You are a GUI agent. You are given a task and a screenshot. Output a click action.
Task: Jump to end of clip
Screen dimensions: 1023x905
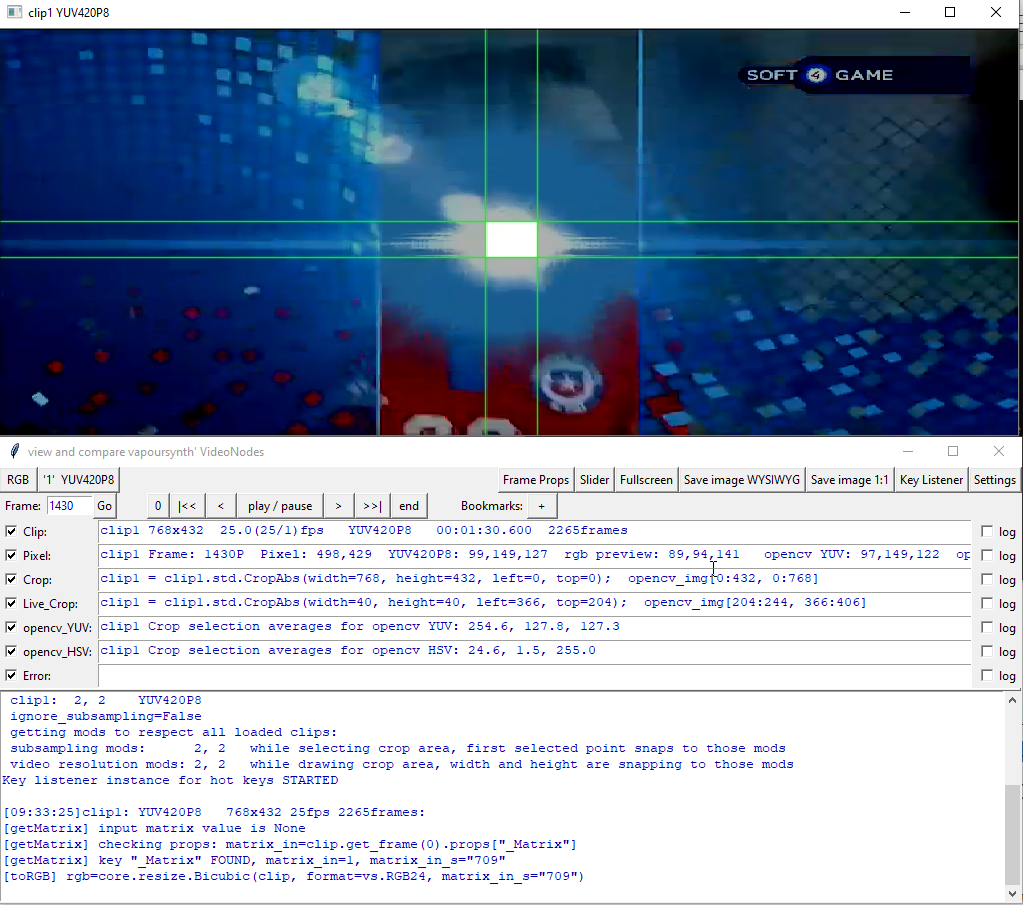coord(408,506)
